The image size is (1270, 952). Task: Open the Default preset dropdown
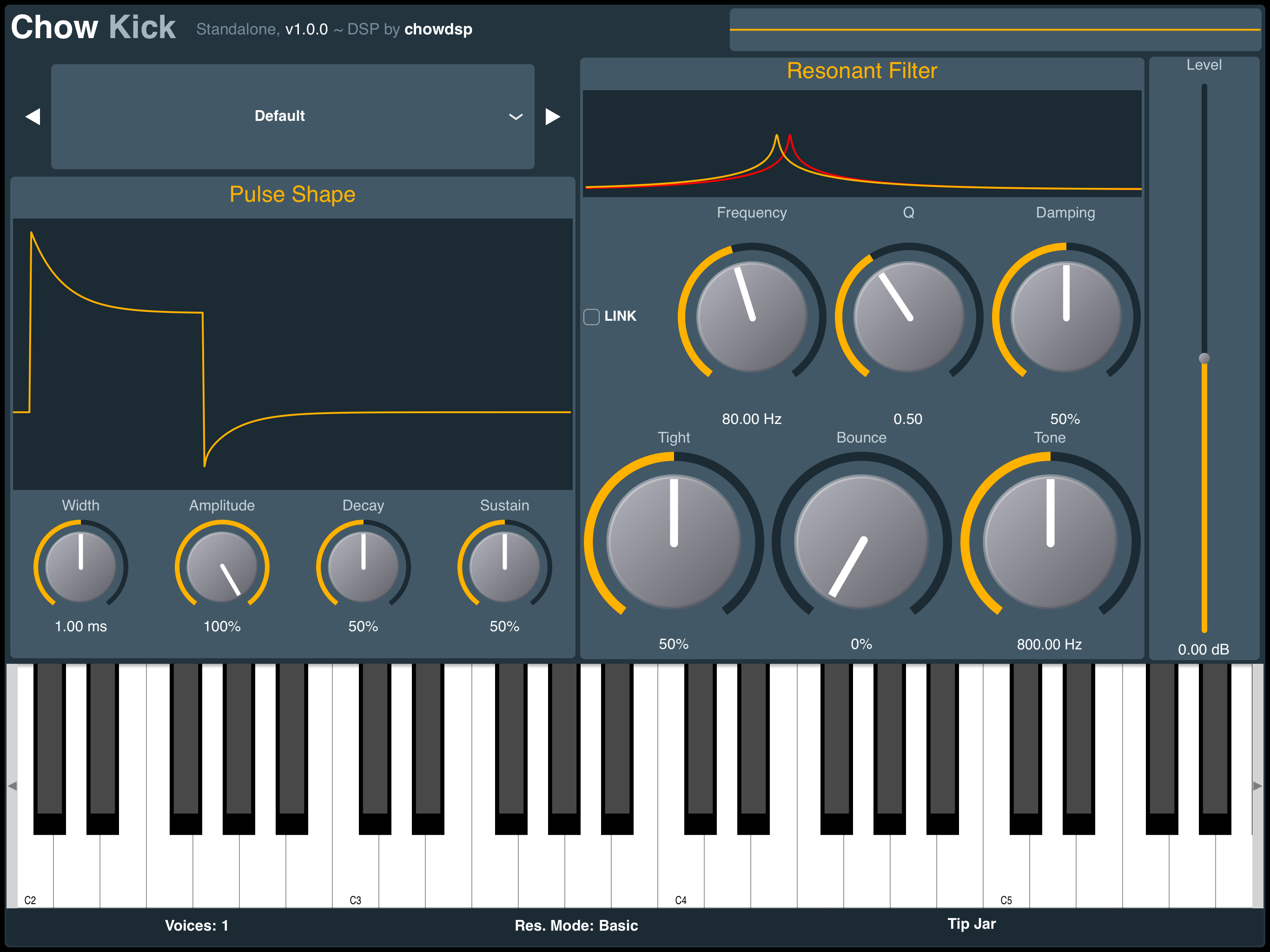(x=280, y=116)
